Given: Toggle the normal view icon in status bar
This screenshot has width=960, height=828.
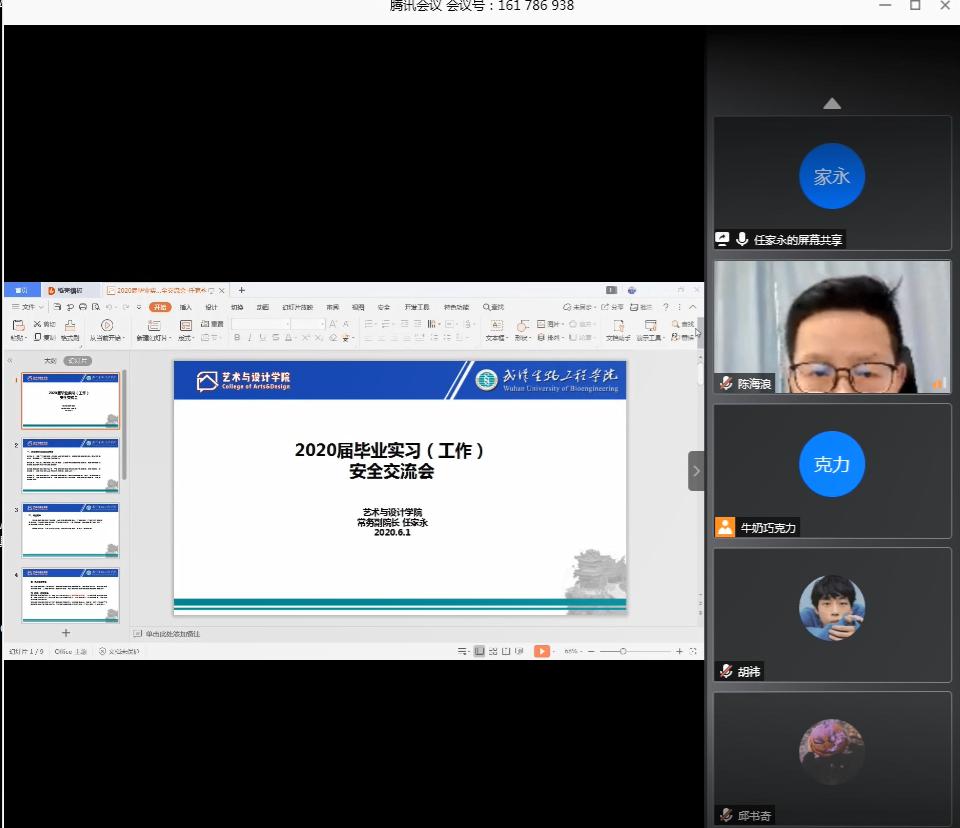Looking at the screenshot, I should [480, 651].
